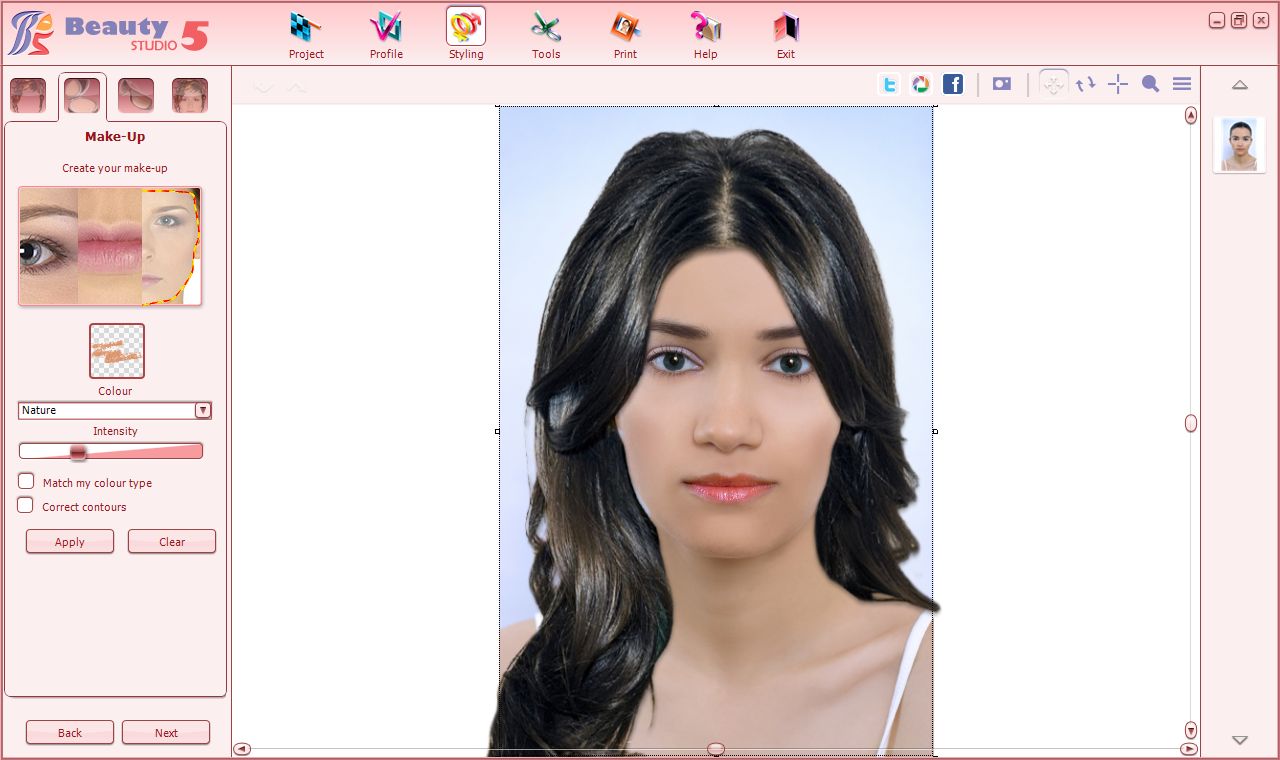The image size is (1280, 760).
Task: Share image on Facebook
Action: coord(953,85)
